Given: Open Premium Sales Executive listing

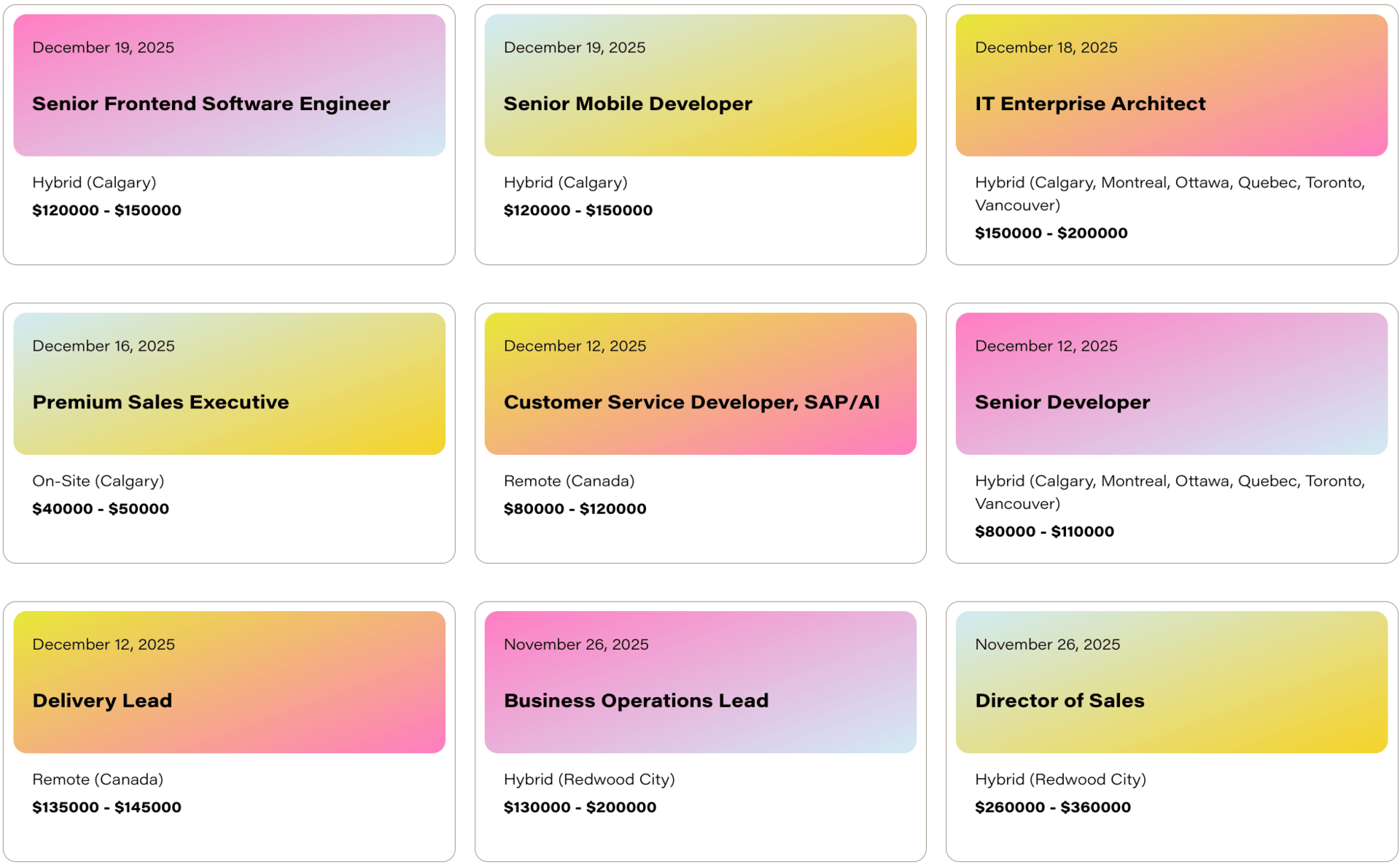Looking at the screenshot, I should [x=160, y=402].
